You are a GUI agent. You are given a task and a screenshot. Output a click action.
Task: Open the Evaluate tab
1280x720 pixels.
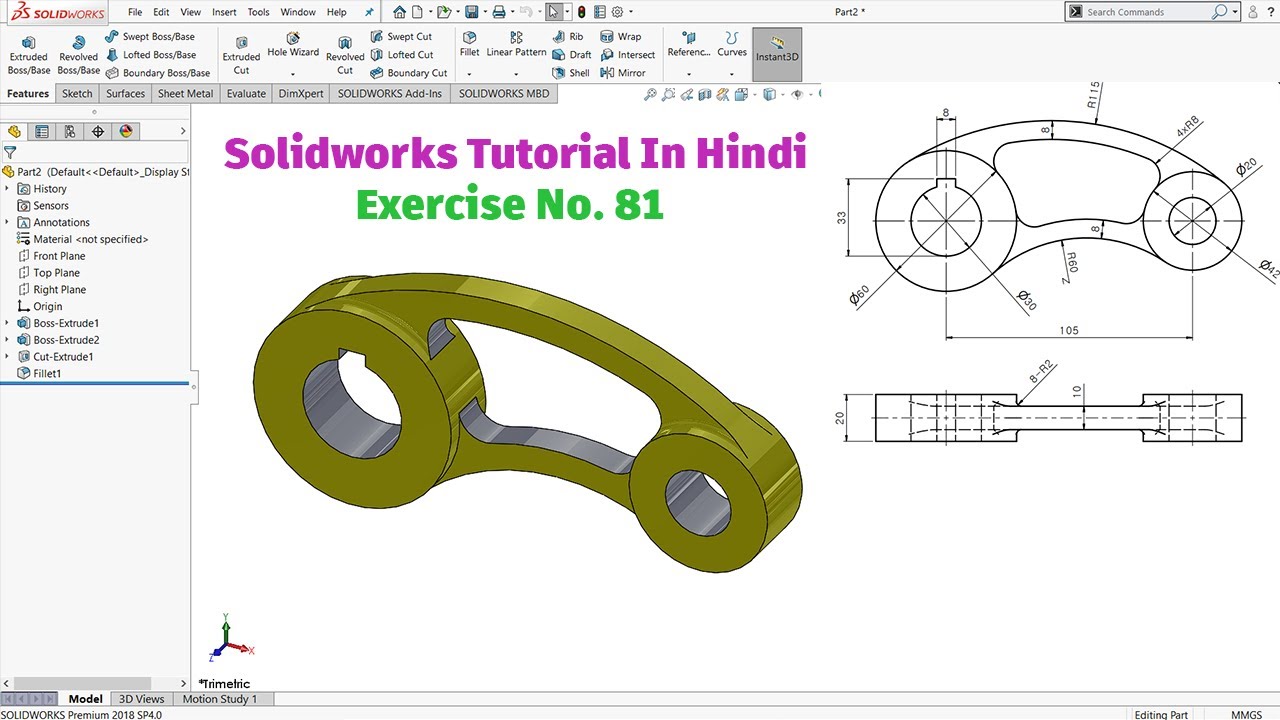pos(246,93)
